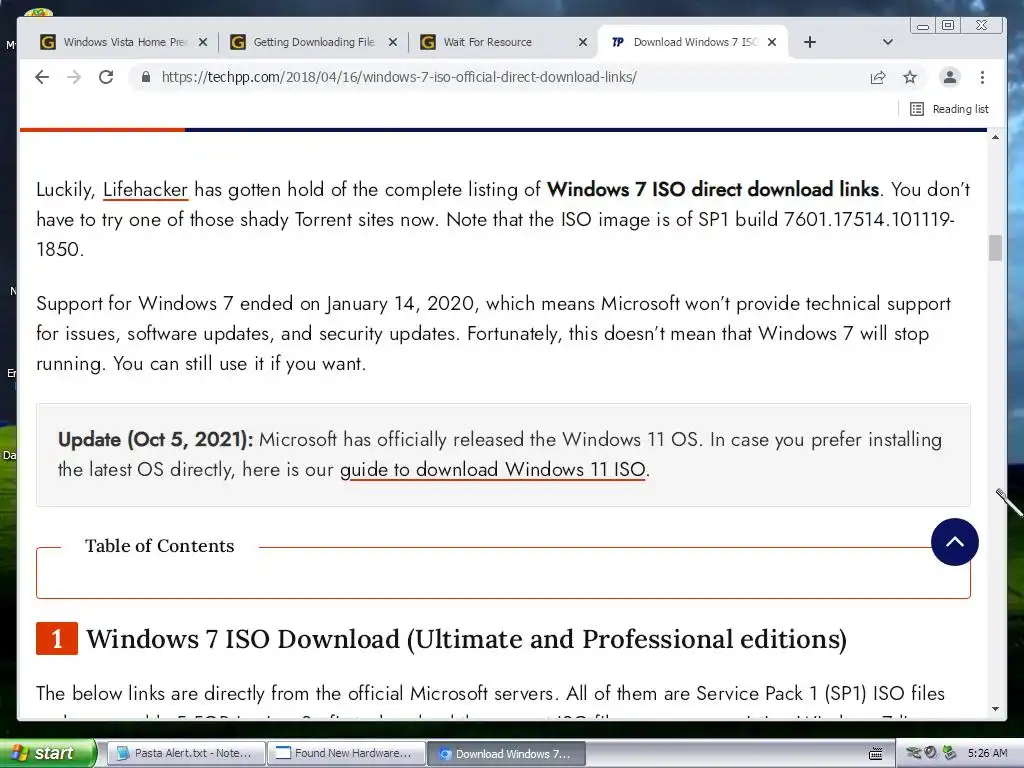The height and width of the screenshot is (768, 1024).
Task: Open Chrome's three-dot menu
Action: [x=982, y=77]
